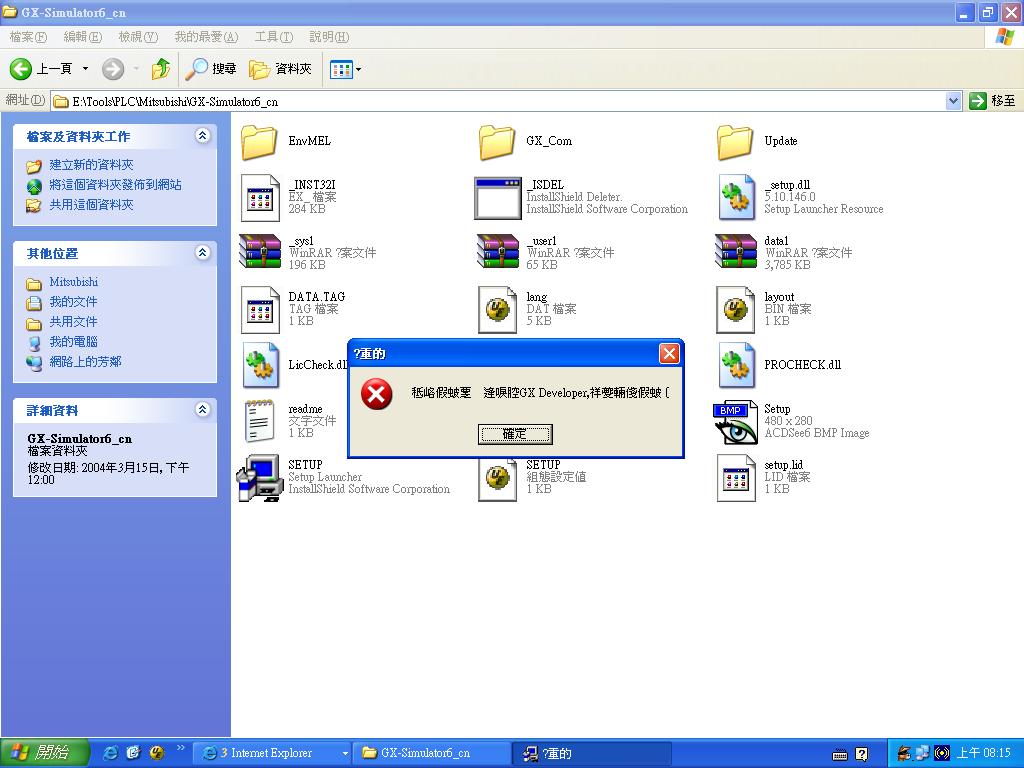
Task: Collapse the other places panel
Action: tap(203, 253)
